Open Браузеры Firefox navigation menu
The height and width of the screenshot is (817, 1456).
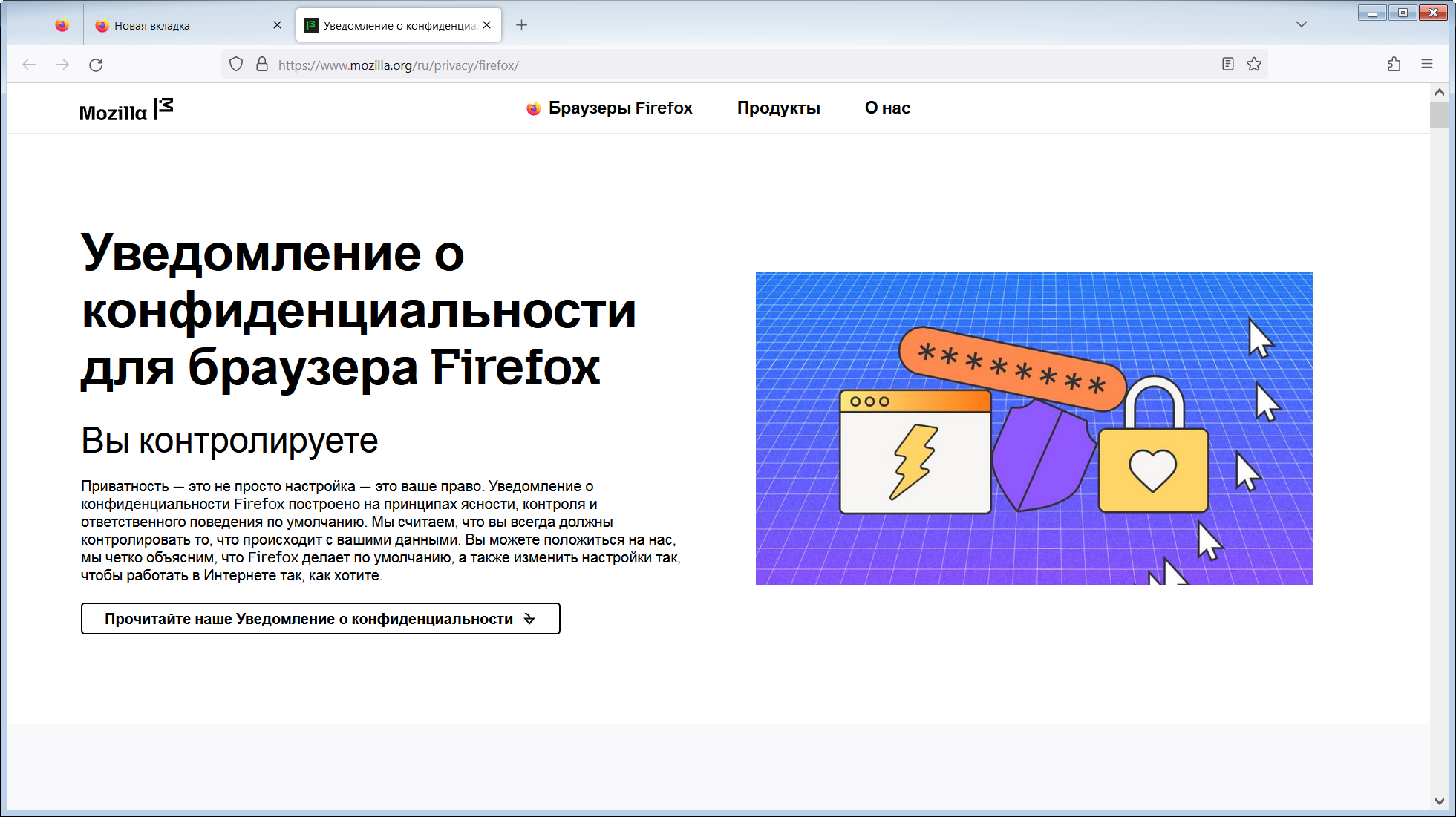click(x=610, y=108)
